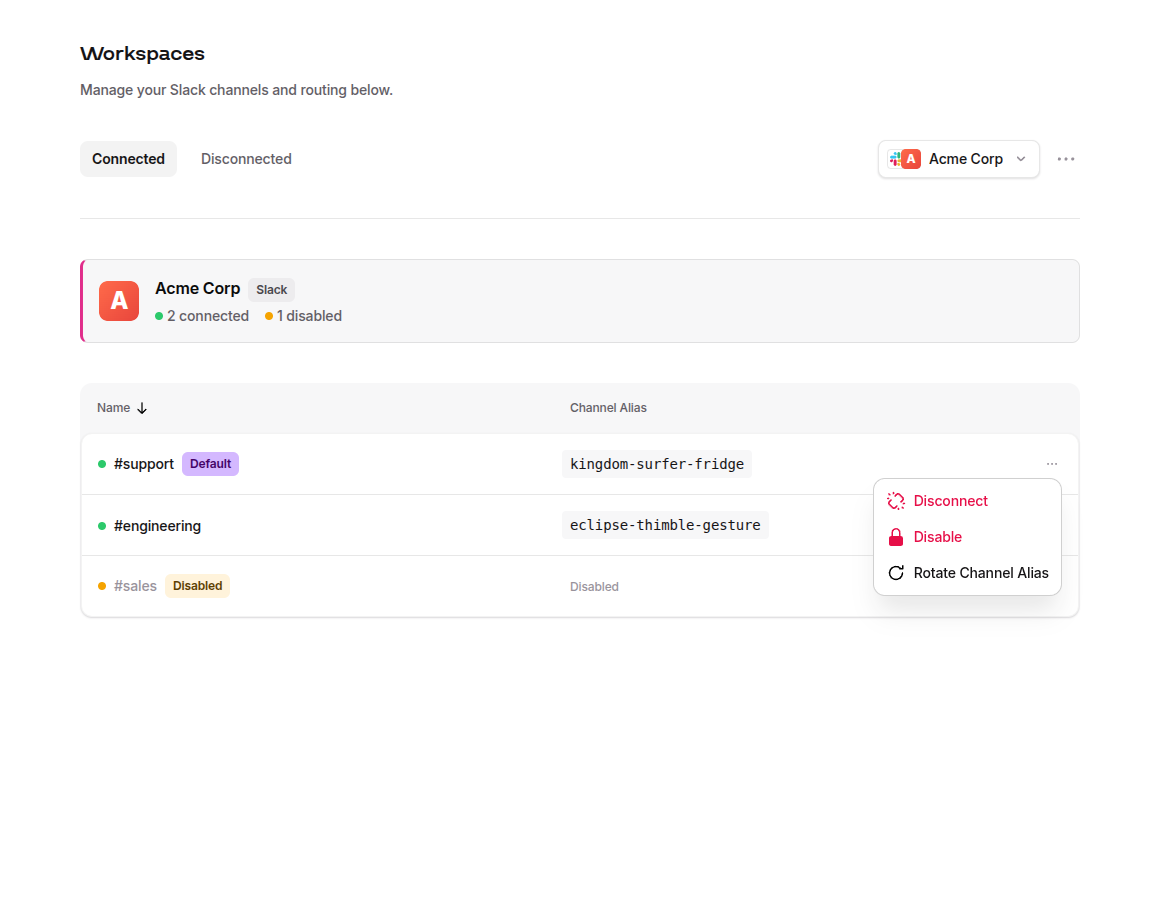The width and height of the screenshot is (1160, 900).
Task: Click the Slack badge beside Acme Corp
Action: click(272, 290)
